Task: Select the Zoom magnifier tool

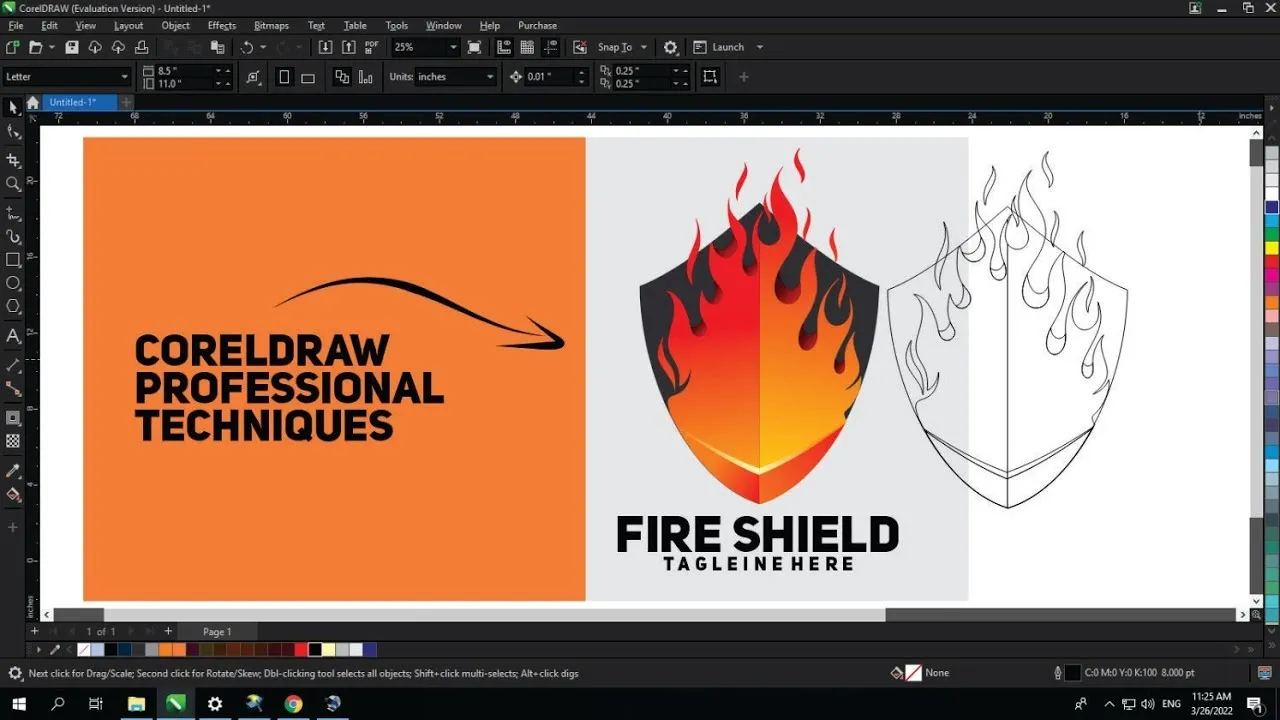Action: tap(13, 184)
